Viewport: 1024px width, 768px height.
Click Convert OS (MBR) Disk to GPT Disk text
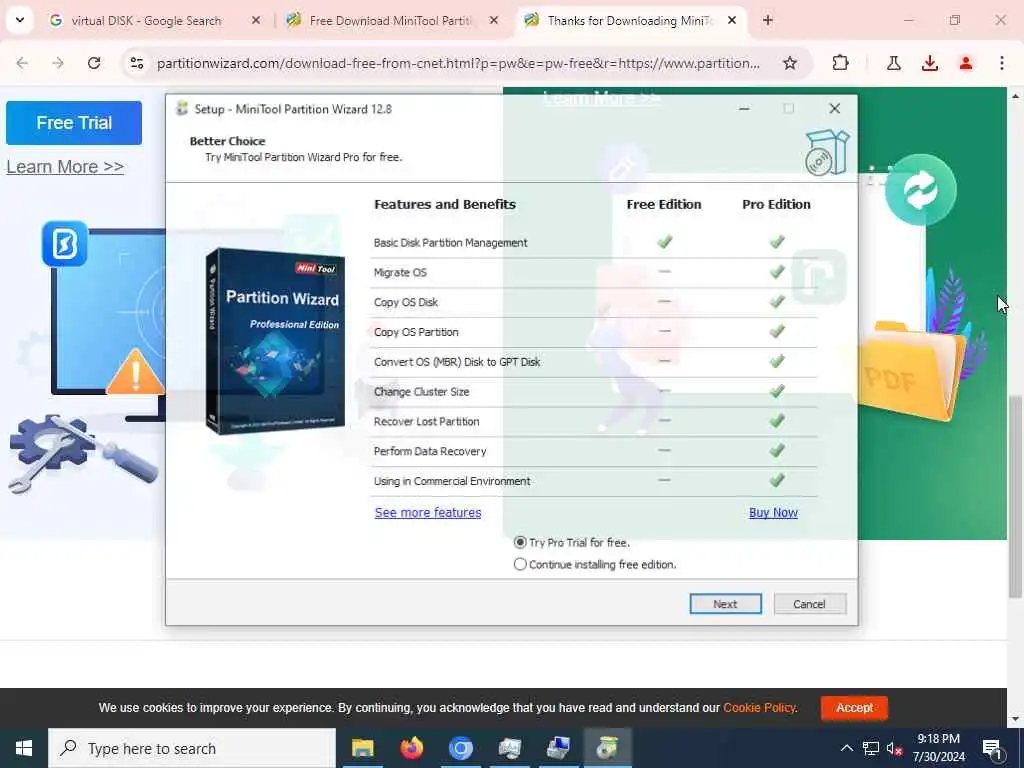pos(456,362)
